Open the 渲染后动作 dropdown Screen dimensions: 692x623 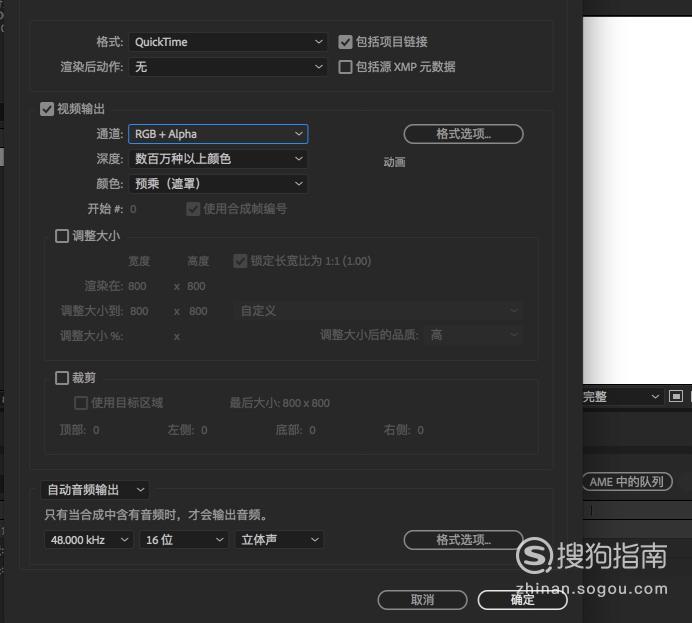[x=228, y=67]
